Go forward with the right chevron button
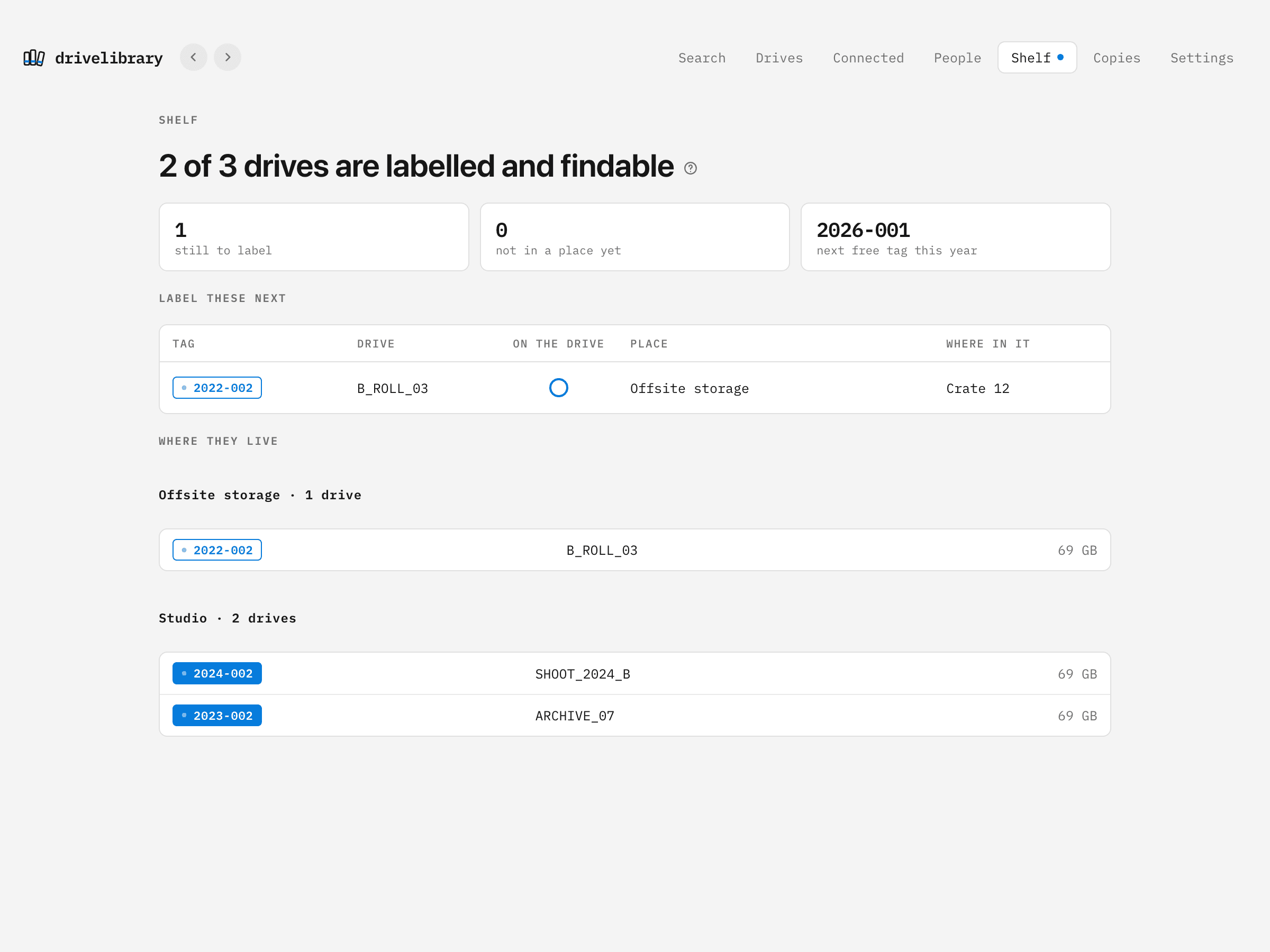1270x952 pixels. pyautogui.click(x=228, y=57)
